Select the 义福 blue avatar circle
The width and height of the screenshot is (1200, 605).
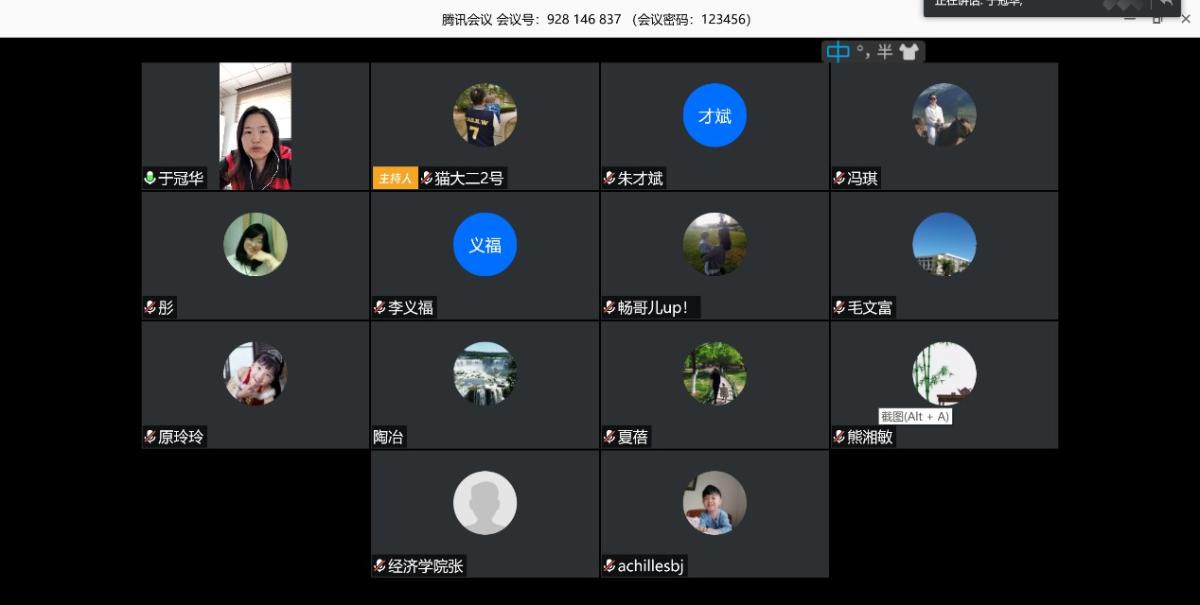coord(485,245)
